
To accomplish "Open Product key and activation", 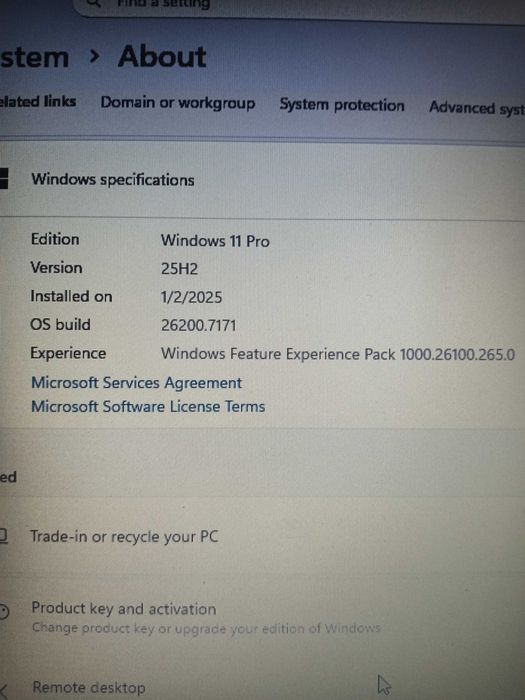I will 262,617.
